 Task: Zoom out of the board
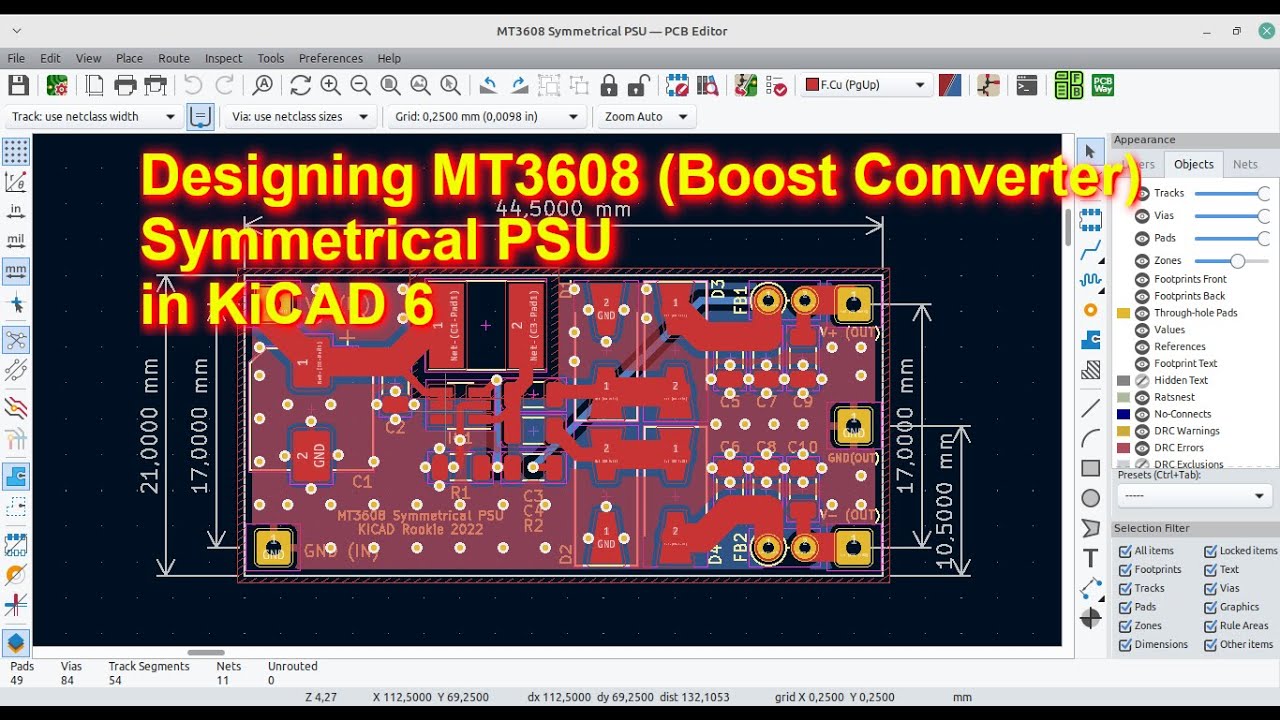coord(360,85)
